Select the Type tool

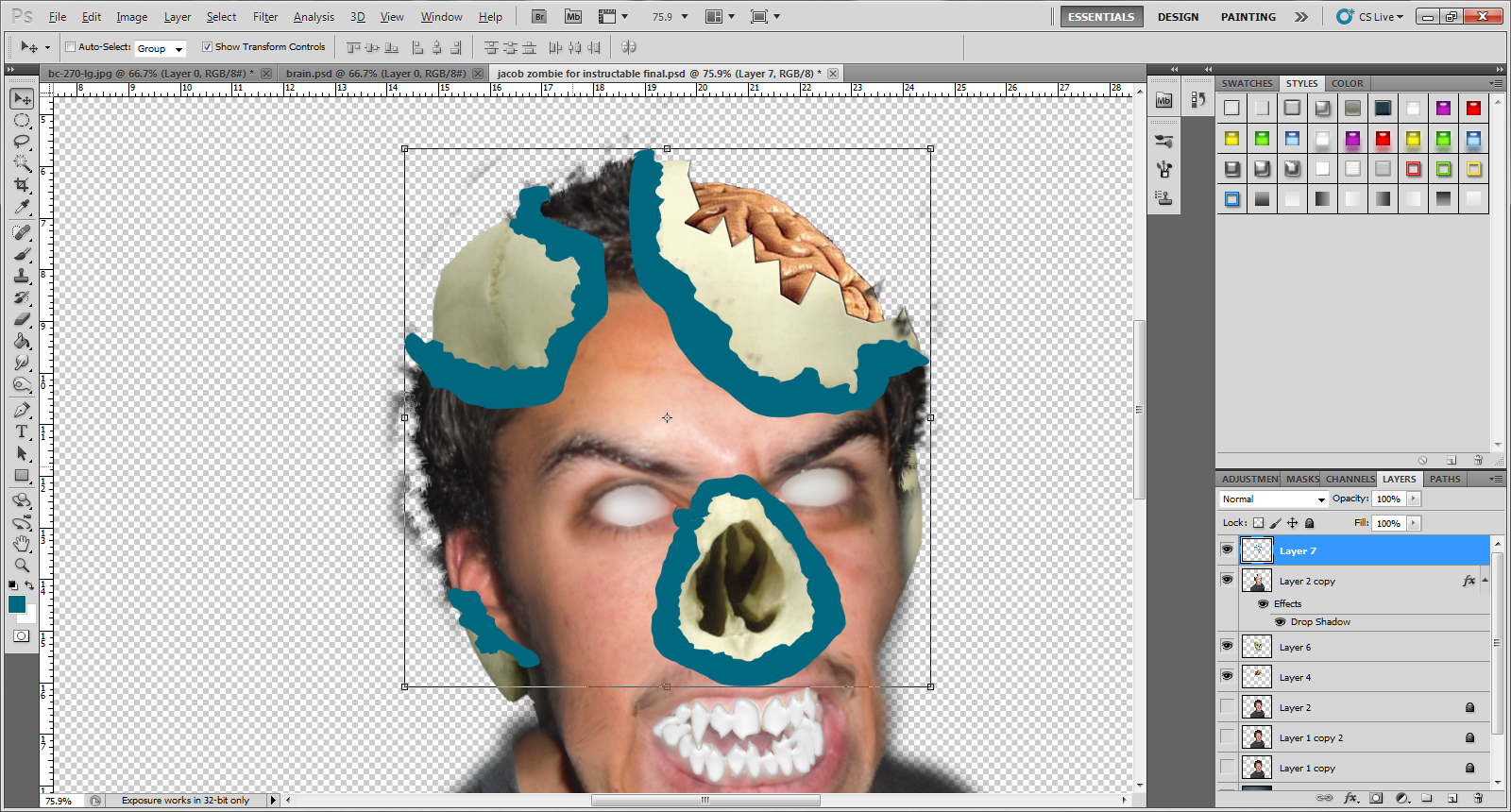tap(22, 431)
